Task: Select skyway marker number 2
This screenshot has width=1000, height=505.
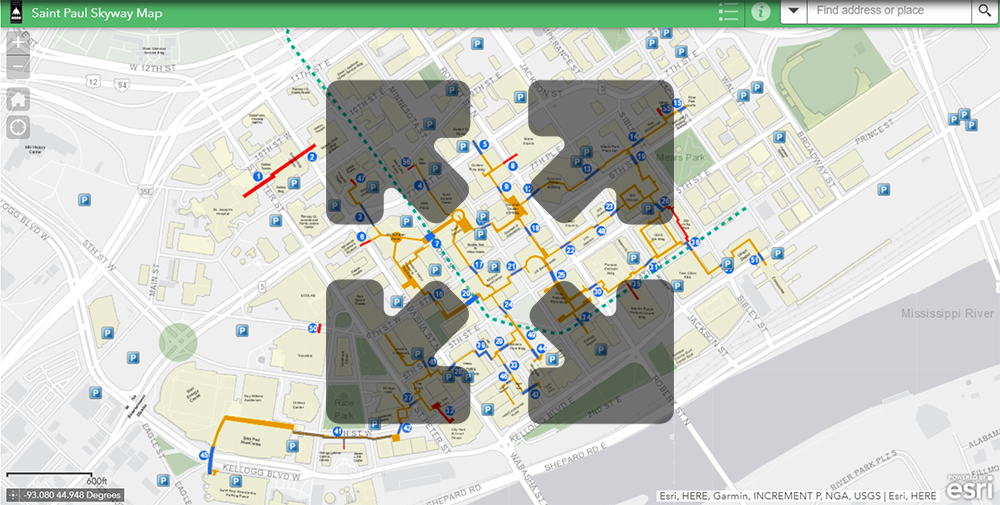Action: 312,157
